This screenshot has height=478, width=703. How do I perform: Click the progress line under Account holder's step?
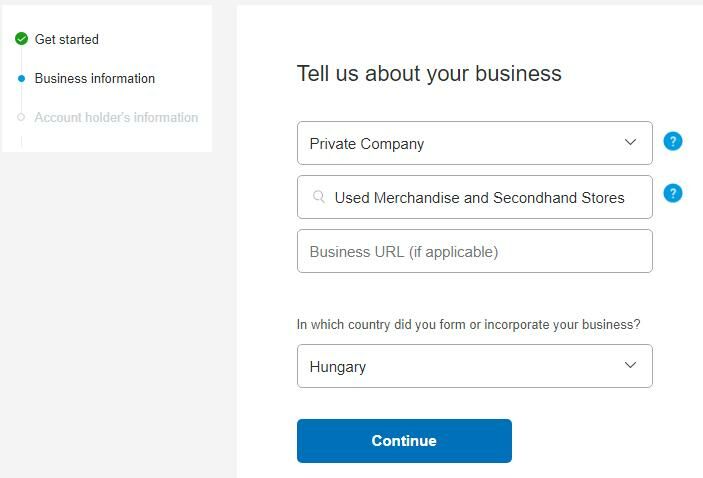coord(21,141)
